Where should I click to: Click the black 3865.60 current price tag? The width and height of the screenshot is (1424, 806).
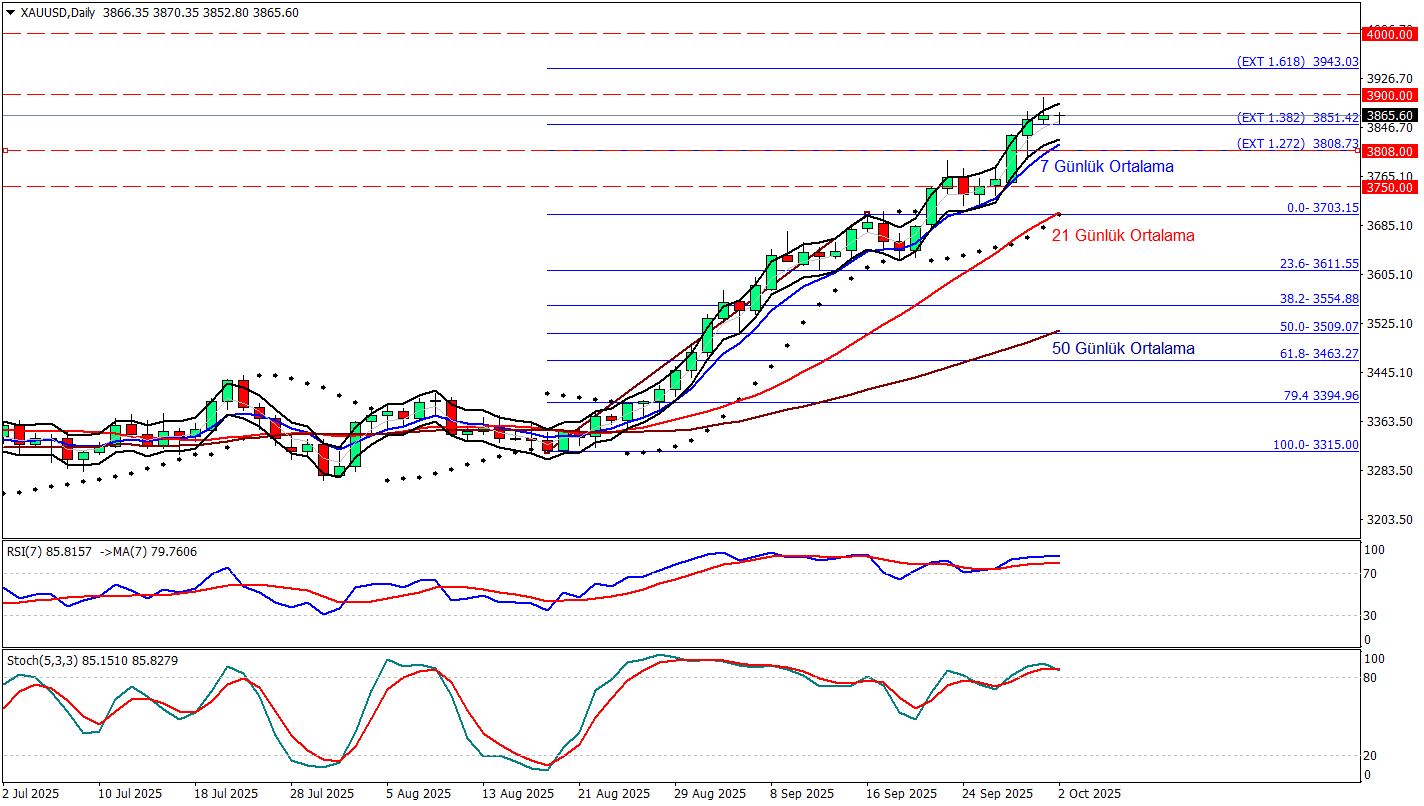1391,115
